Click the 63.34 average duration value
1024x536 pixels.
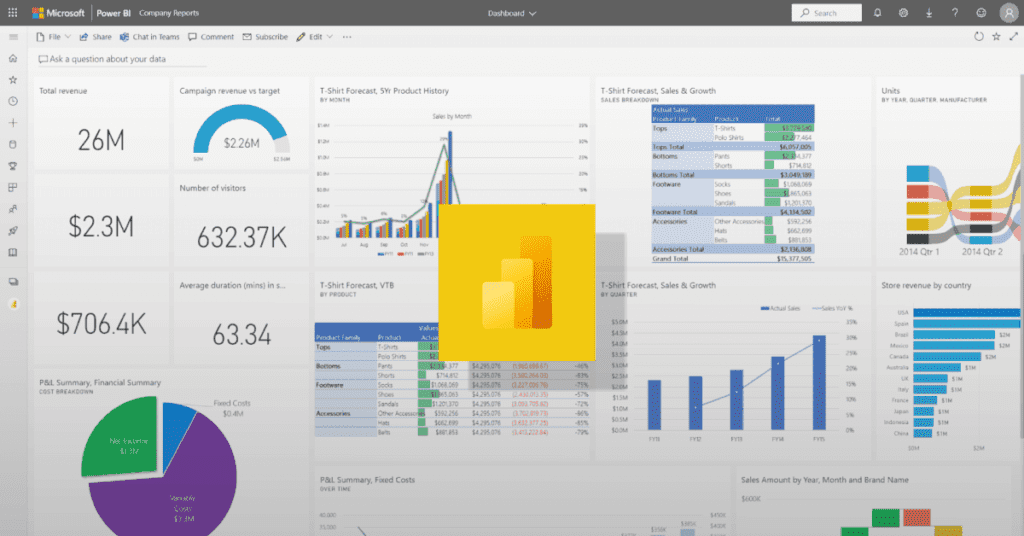point(242,335)
